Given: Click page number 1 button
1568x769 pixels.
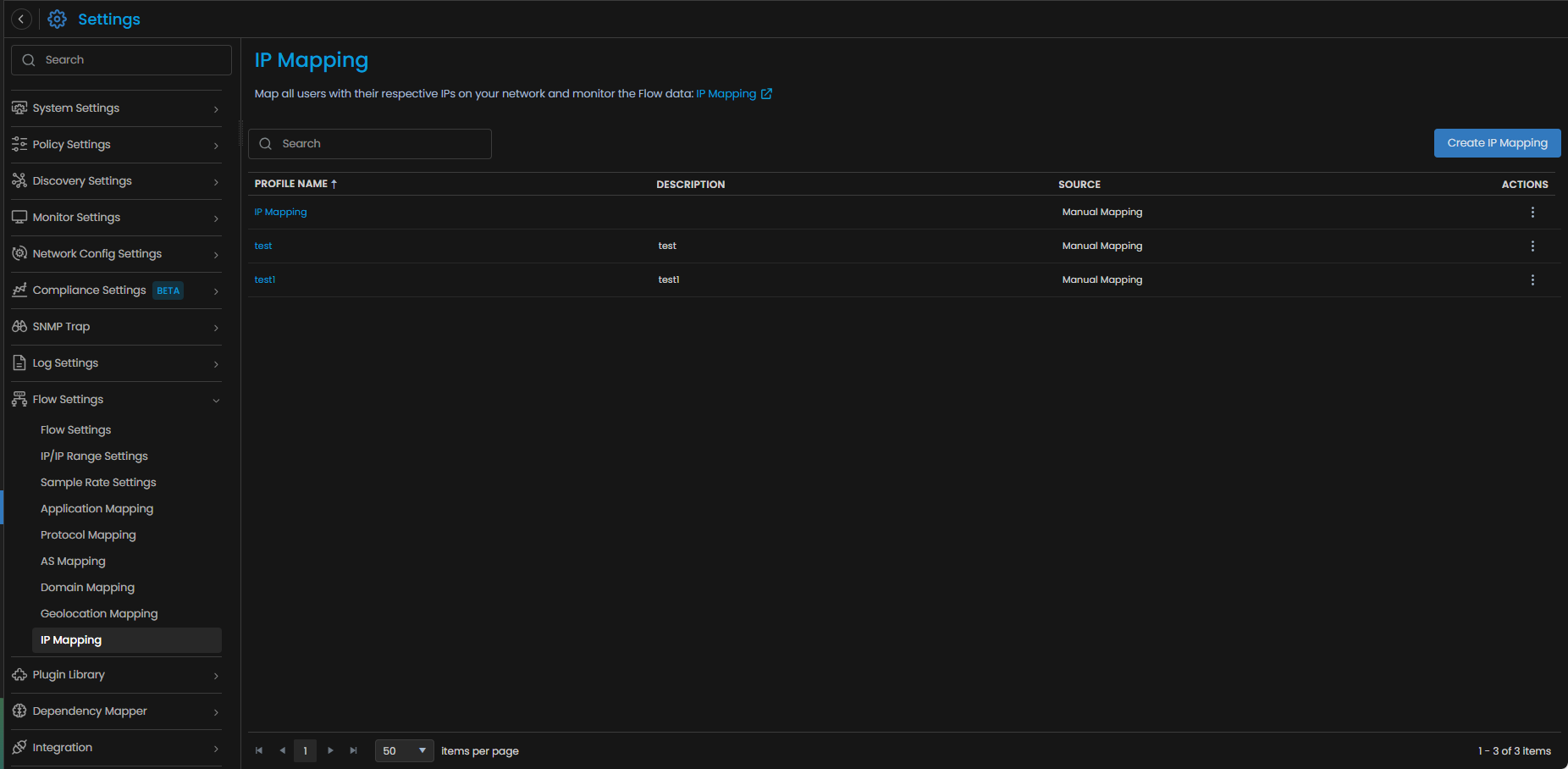Looking at the screenshot, I should click(x=305, y=750).
